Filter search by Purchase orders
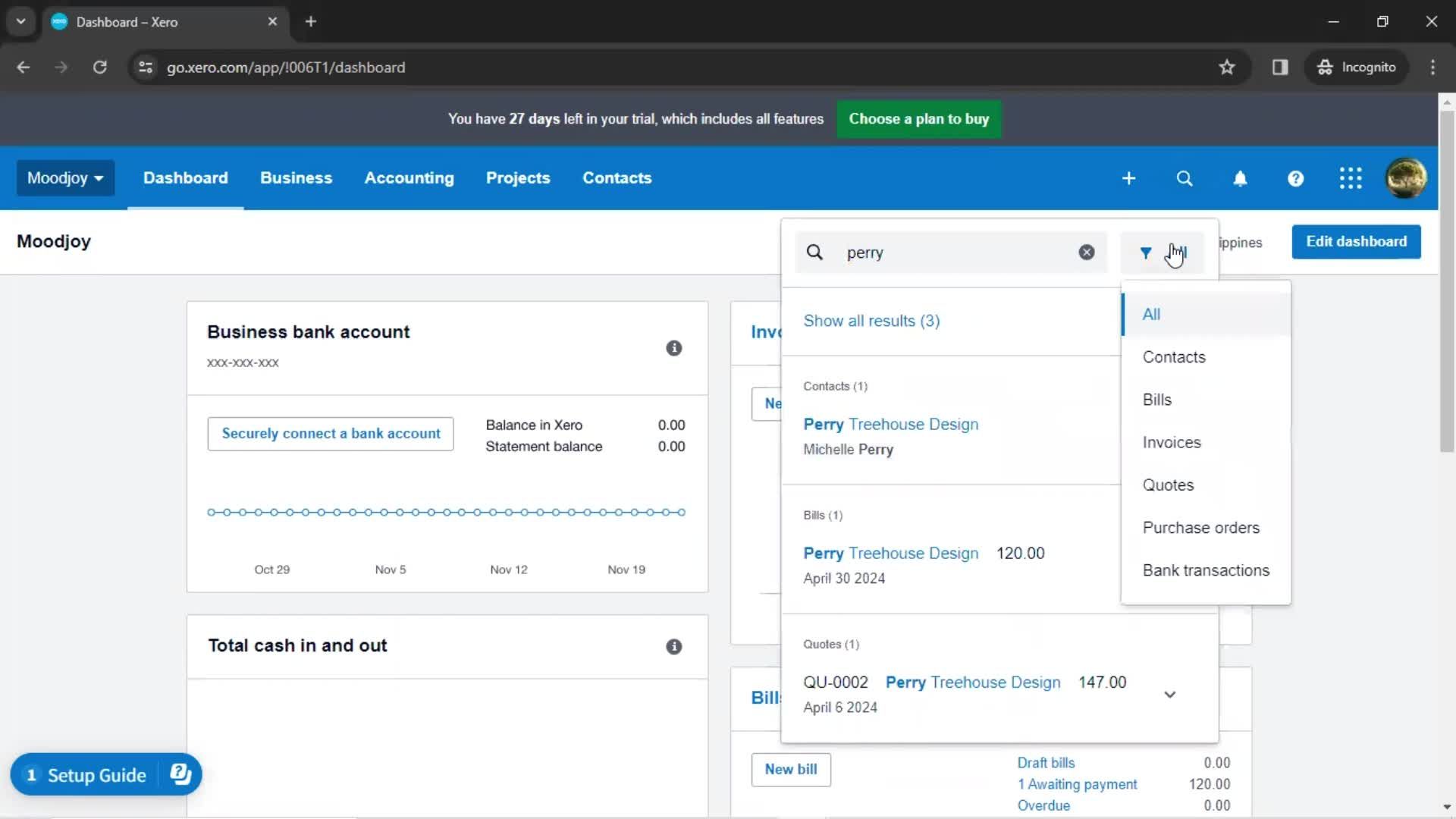Image resolution: width=1456 pixels, height=819 pixels. point(1206,528)
